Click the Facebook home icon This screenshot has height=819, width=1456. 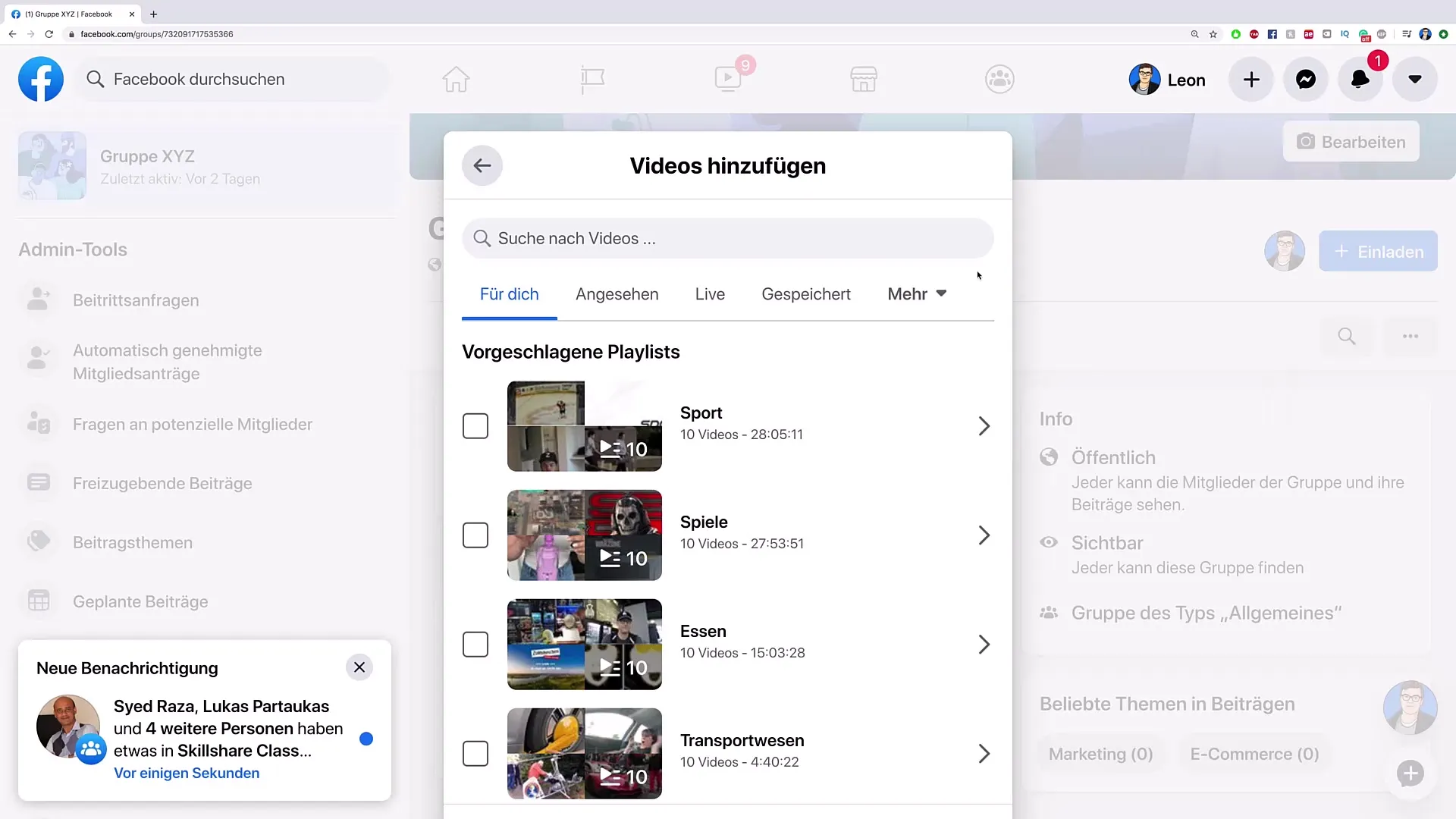(x=456, y=79)
